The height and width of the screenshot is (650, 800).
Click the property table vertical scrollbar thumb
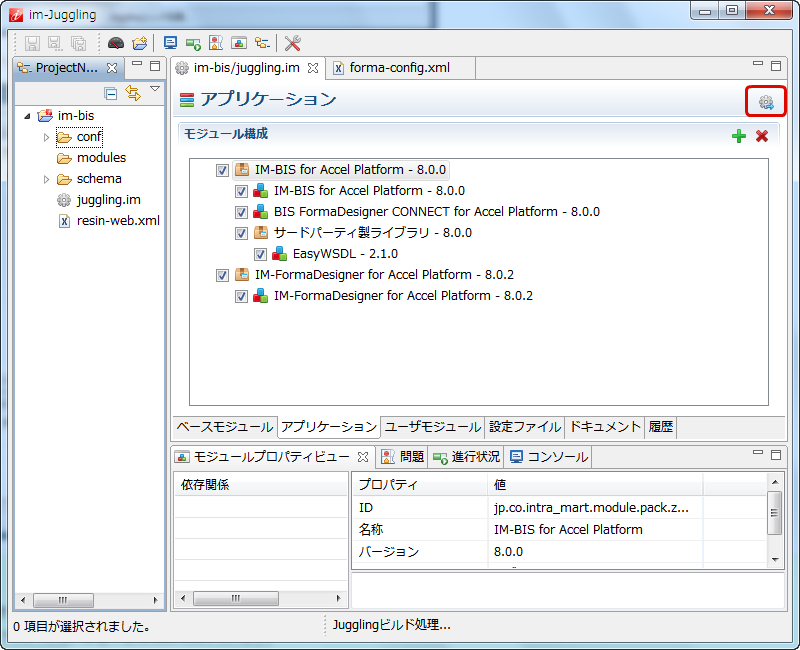(775, 513)
